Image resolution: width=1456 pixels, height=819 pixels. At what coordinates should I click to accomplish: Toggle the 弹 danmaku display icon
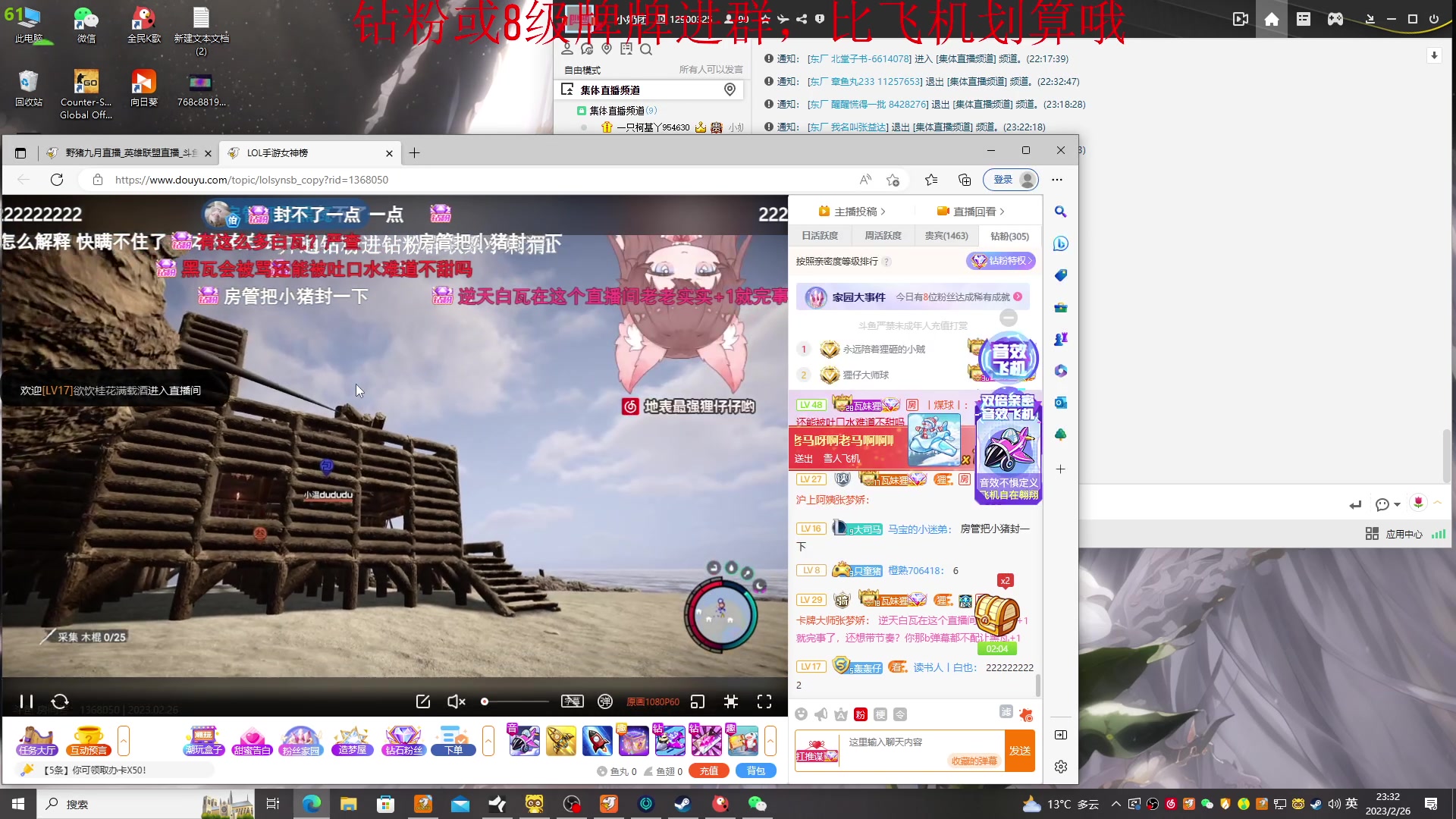click(605, 701)
